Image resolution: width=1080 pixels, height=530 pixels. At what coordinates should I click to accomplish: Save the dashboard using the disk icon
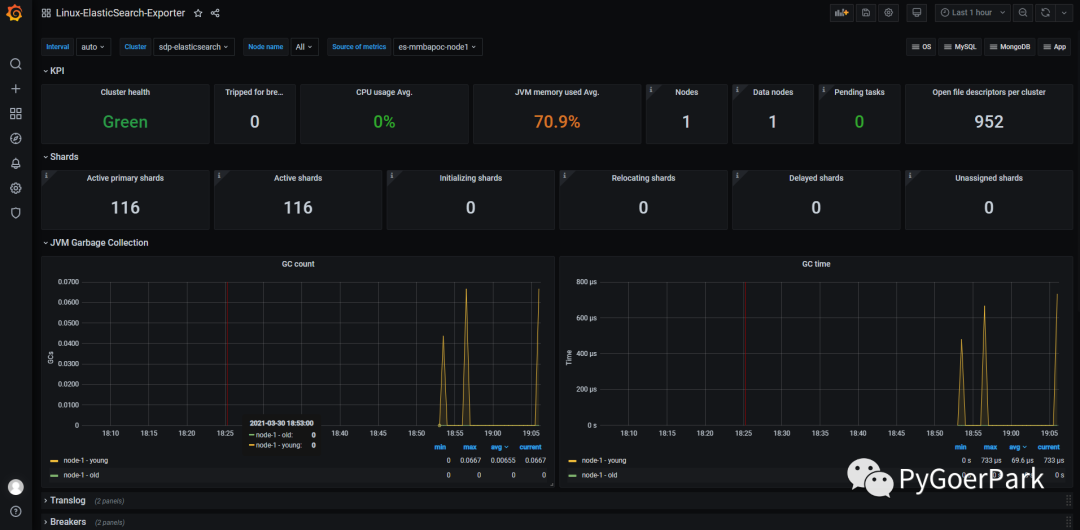tap(866, 12)
